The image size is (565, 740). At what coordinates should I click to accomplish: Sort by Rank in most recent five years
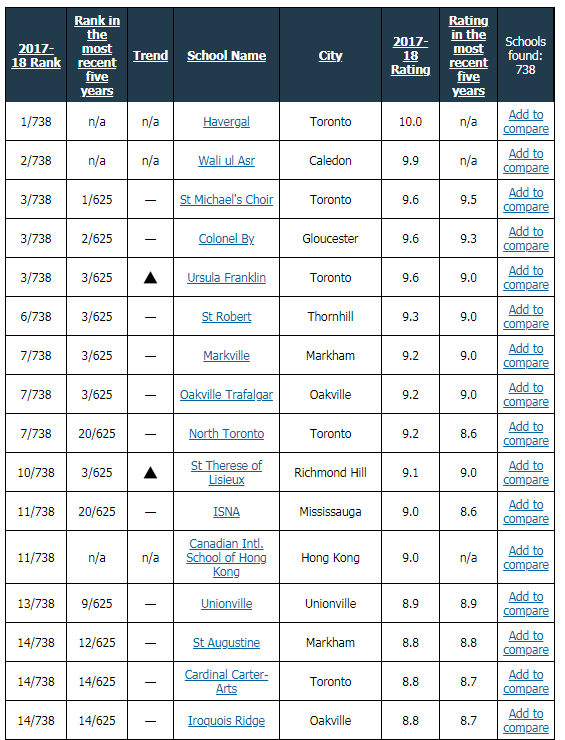97,56
